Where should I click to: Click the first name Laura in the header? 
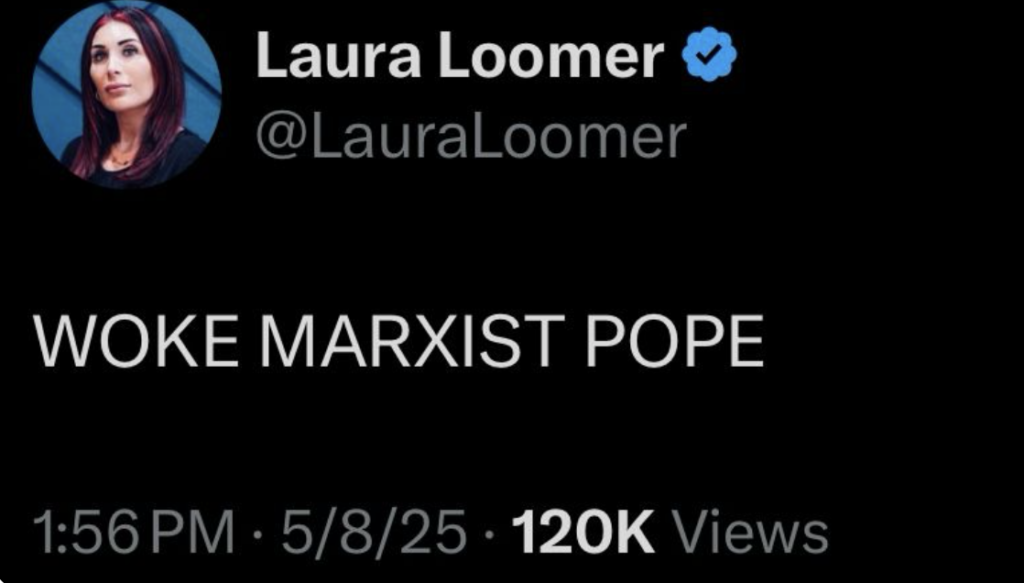click(339, 56)
